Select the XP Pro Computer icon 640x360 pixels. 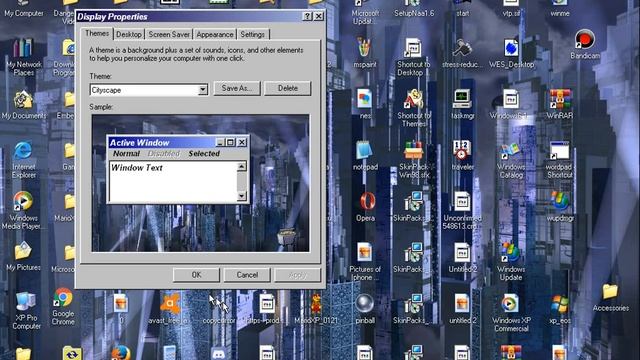coord(26,311)
